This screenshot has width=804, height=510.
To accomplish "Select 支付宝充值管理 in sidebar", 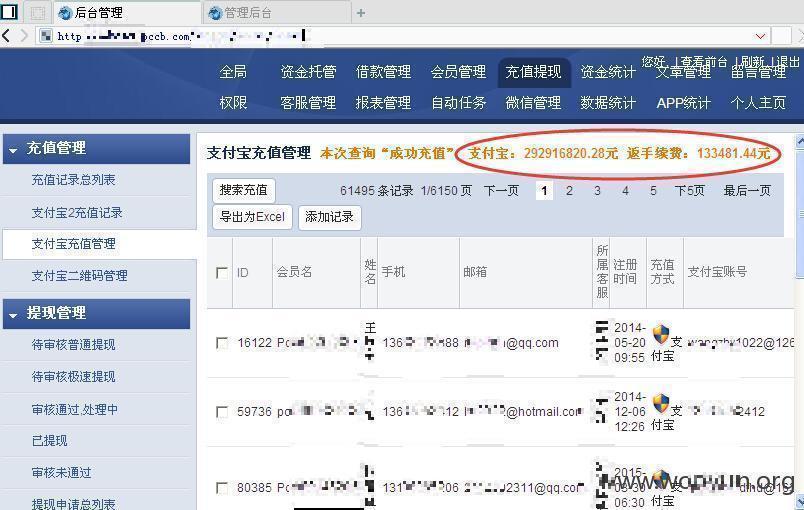I will tap(73, 244).
